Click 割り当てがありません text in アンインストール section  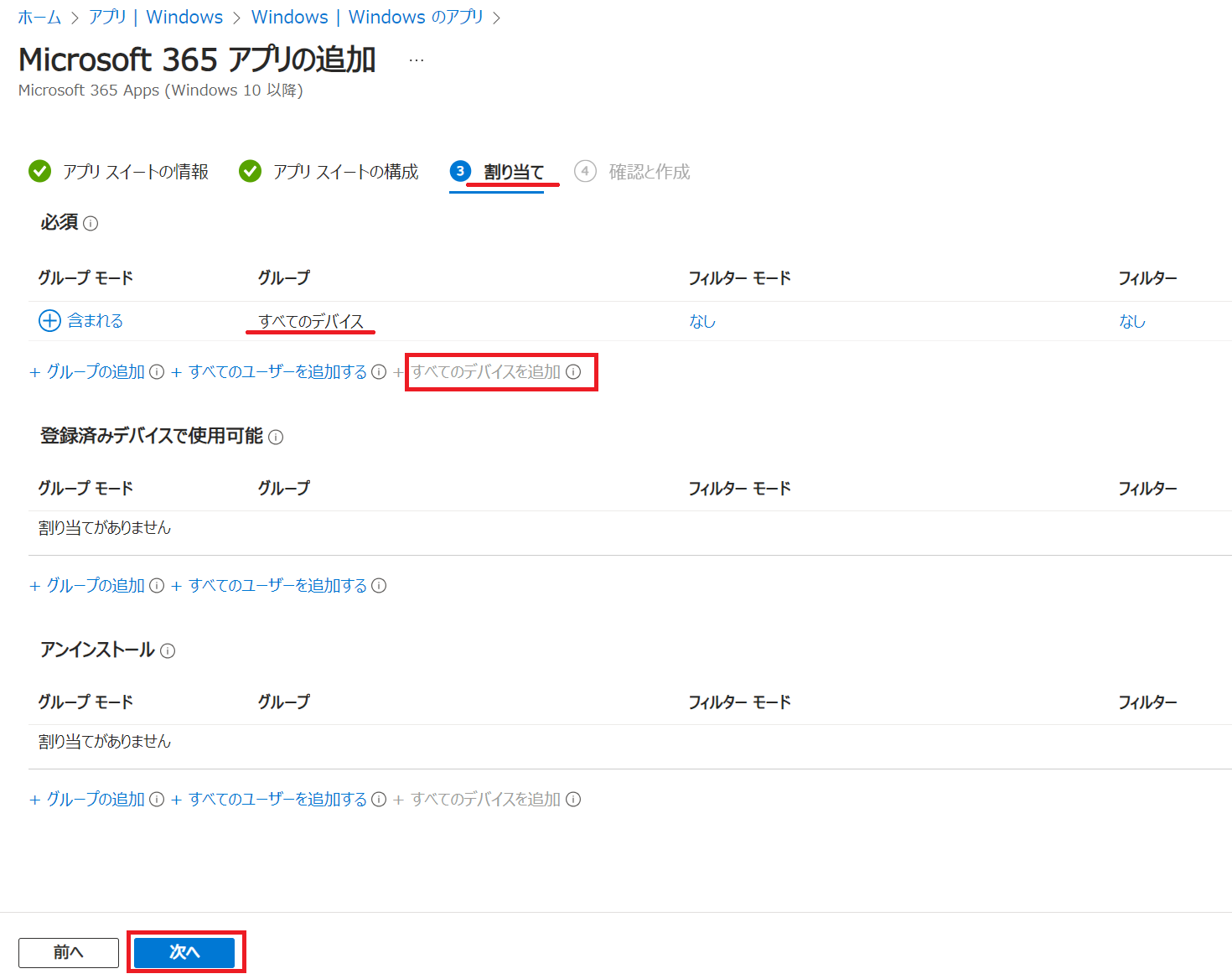pos(105,742)
